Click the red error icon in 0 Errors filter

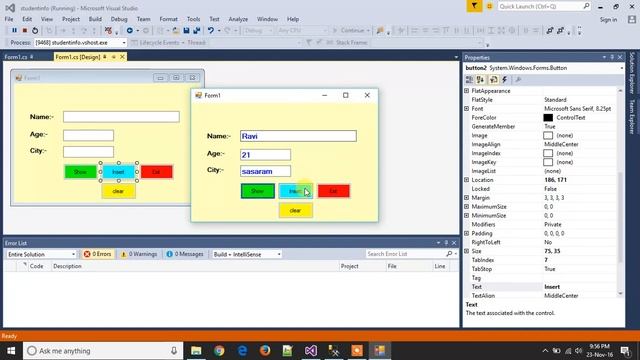tap(87, 254)
